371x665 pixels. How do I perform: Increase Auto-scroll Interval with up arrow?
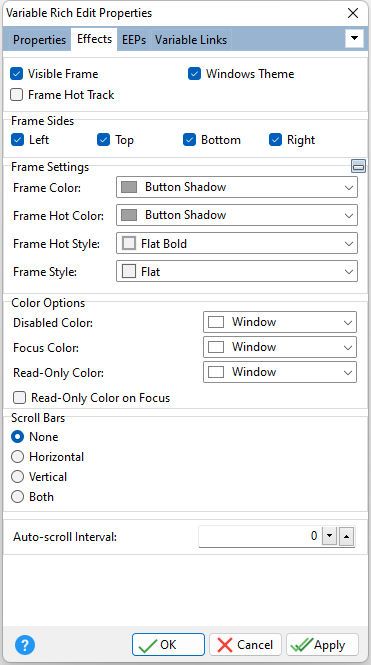click(346, 536)
